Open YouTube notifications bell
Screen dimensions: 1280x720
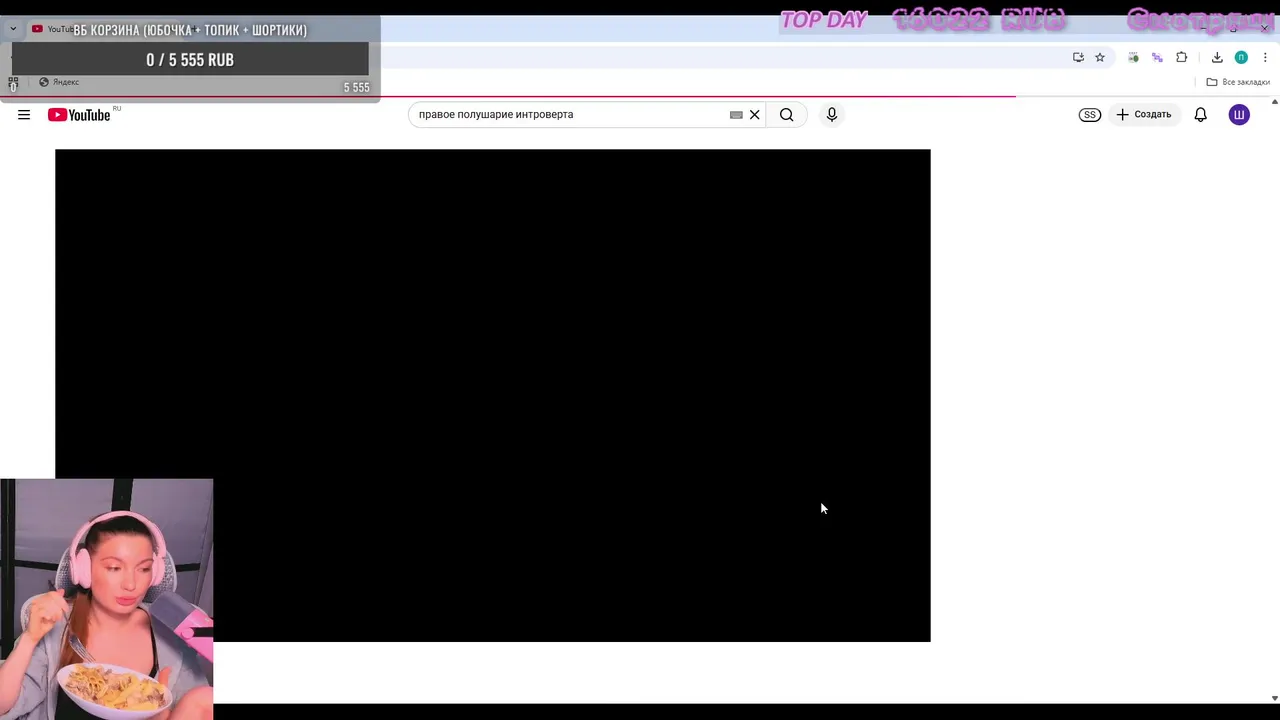pyautogui.click(x=1201, y=115)
